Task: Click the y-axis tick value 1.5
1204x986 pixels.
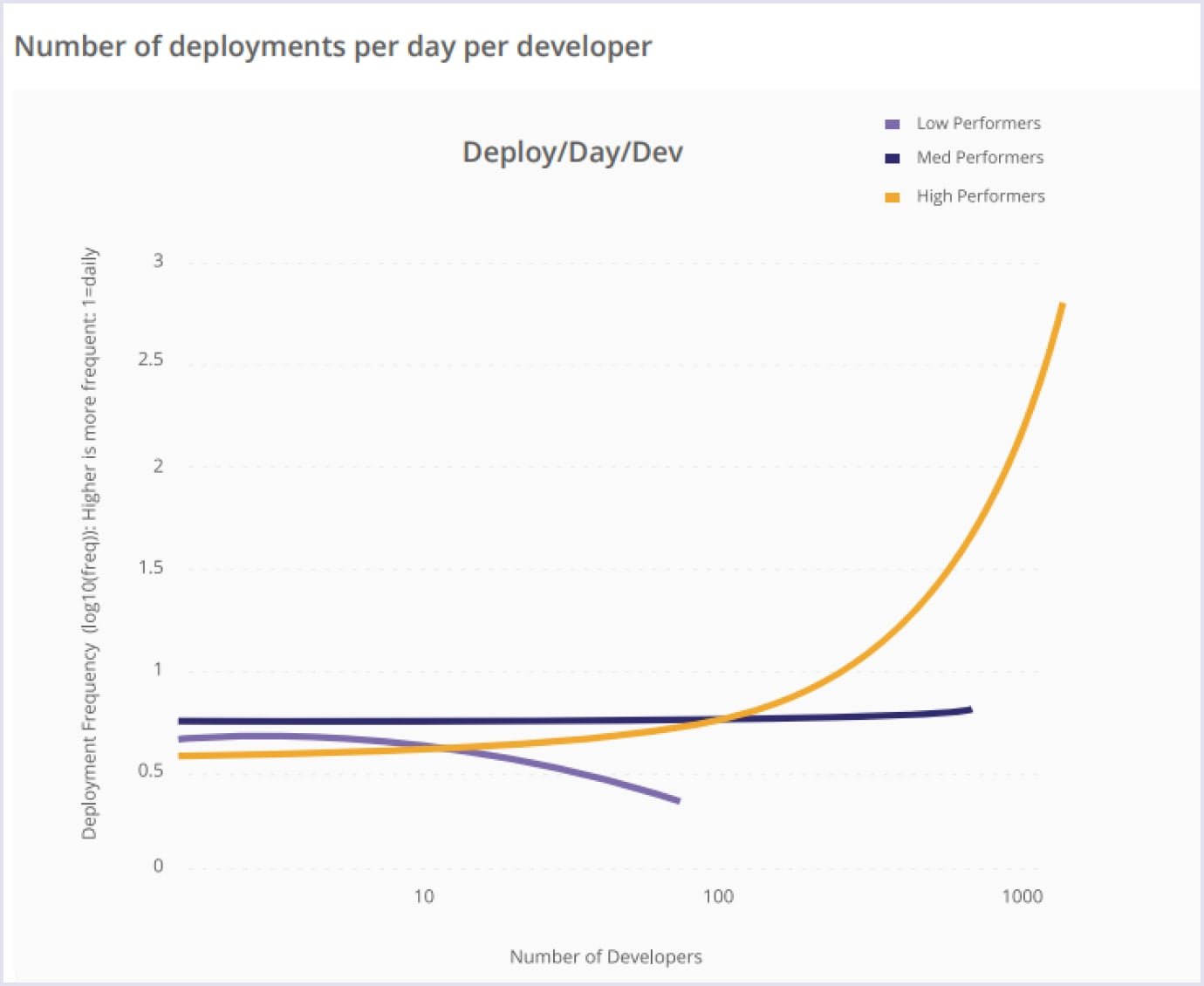Action: (x=150, y=567)
